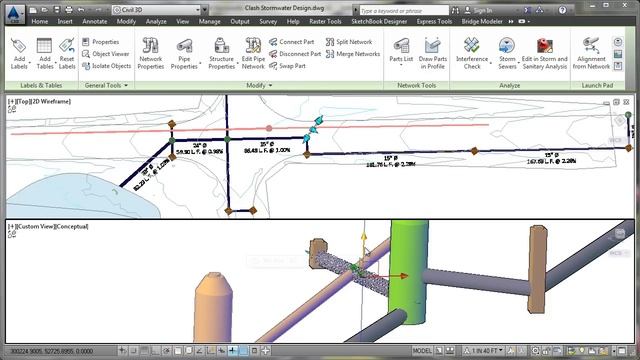Toggle Clean Screen icon in status bar

[622, 351]
